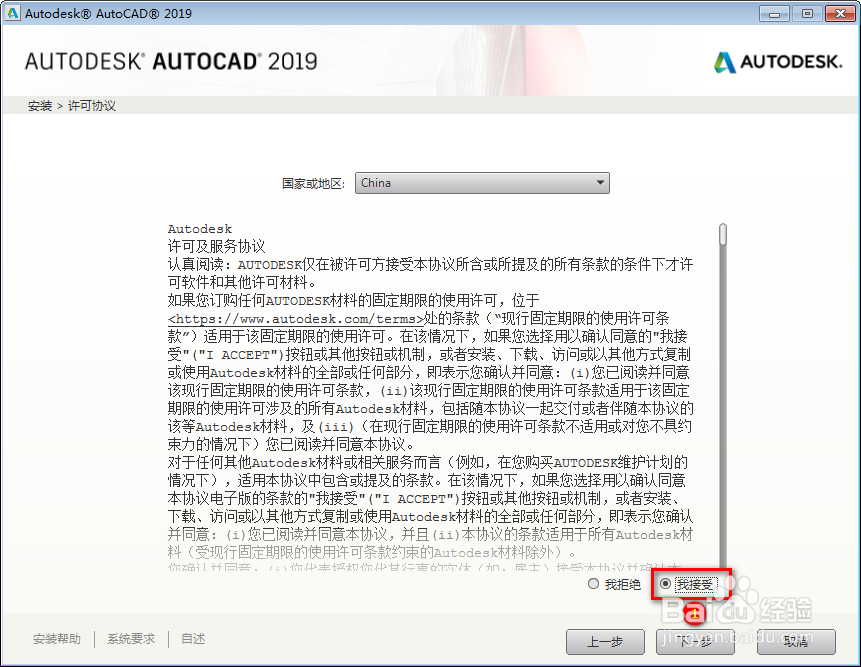This screenshot has height=667, width=861.
Task: Minimize the AutoCAD 2019 installer window
Action: pos(774,14)
